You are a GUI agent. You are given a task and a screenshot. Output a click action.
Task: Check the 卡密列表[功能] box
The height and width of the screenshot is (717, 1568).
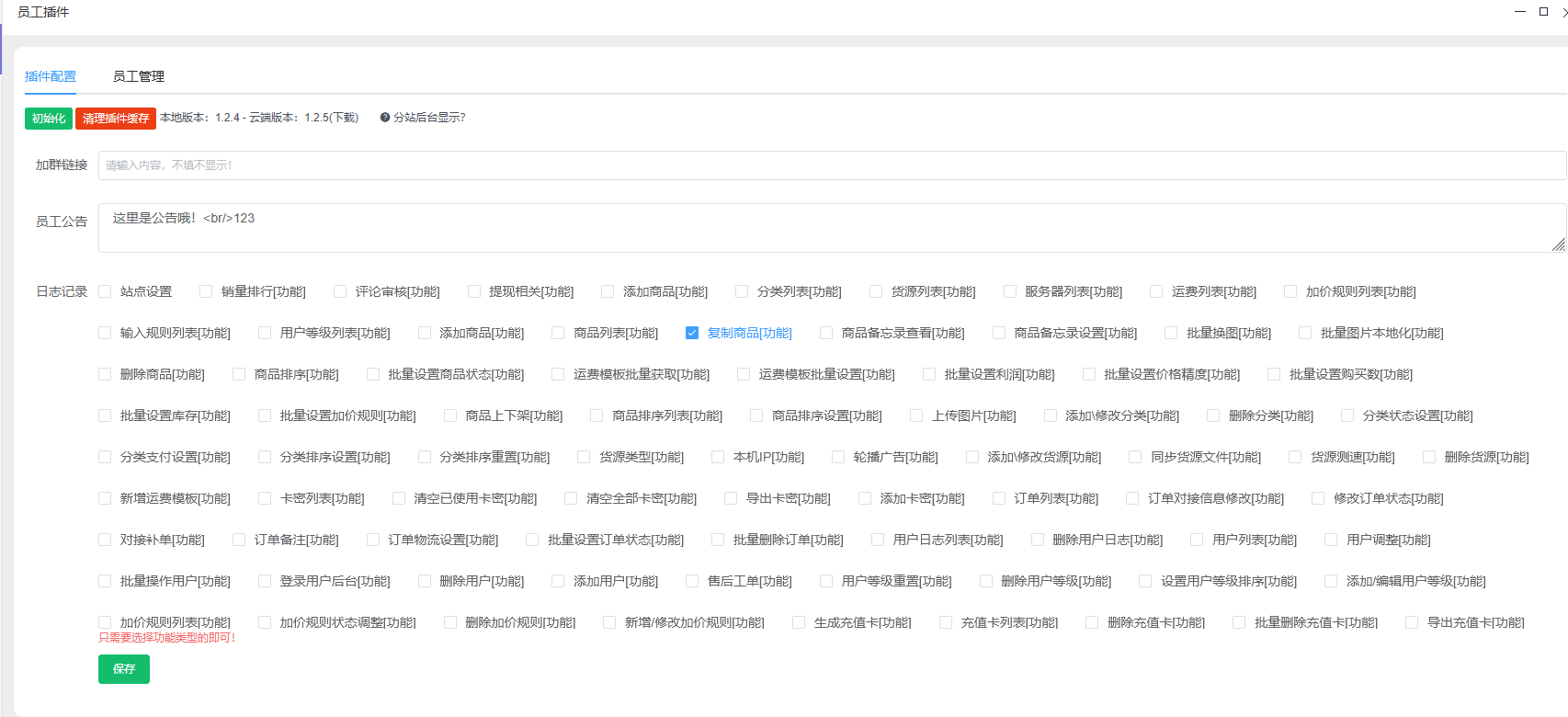(265, 498)
